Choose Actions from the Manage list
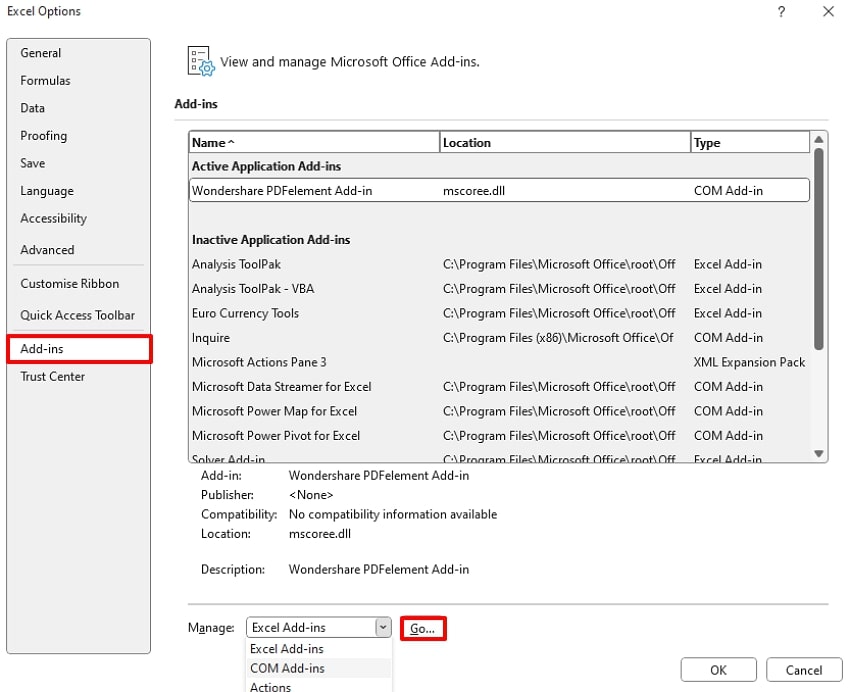The height and width of the screenshot is (692, 850). tap(270, 687)
